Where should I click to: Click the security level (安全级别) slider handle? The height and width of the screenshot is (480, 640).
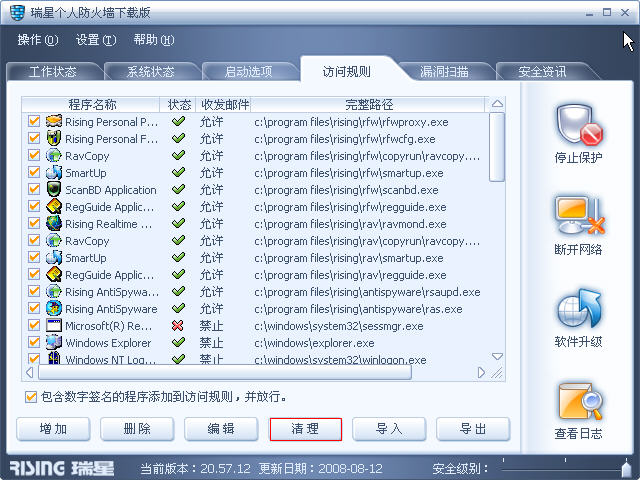click(626, 469)
